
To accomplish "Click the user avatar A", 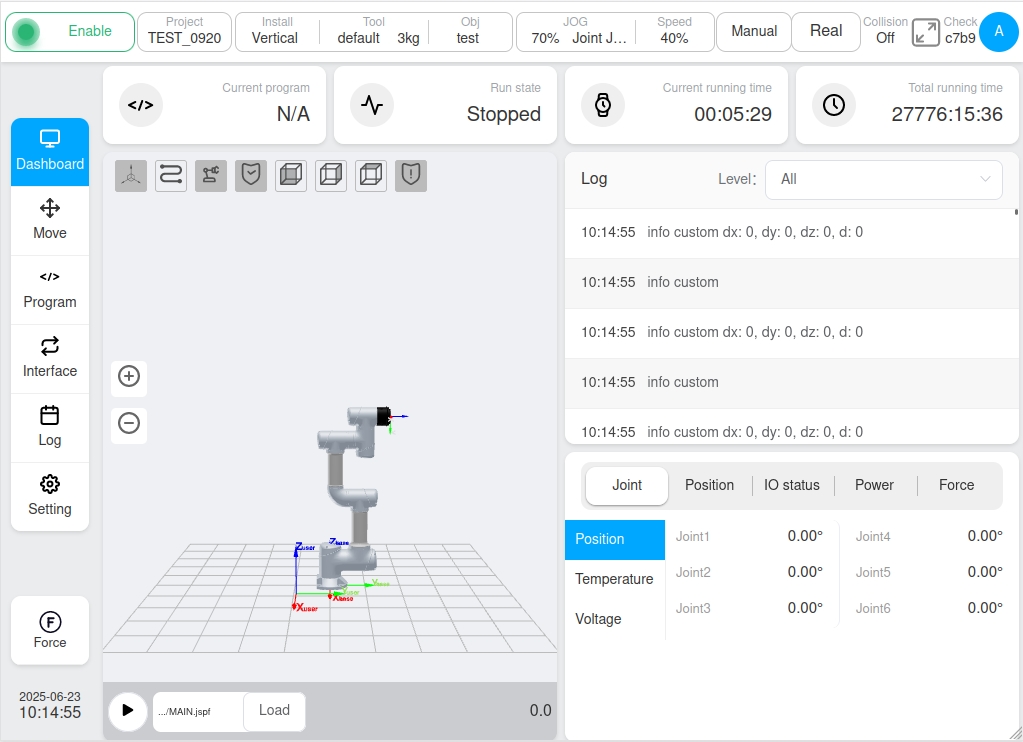I will pos(998,31).
